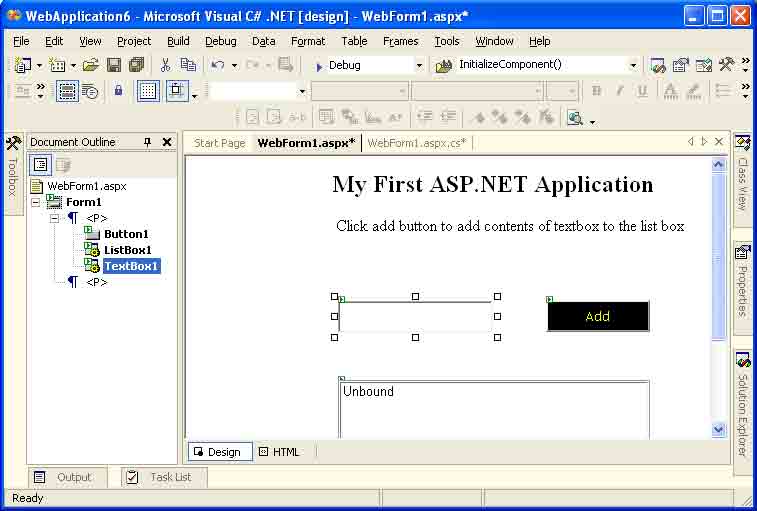Expand the Properties side tab
This screenshot has width=757, height=511.
pyautogui.click(x=742, y=287)
